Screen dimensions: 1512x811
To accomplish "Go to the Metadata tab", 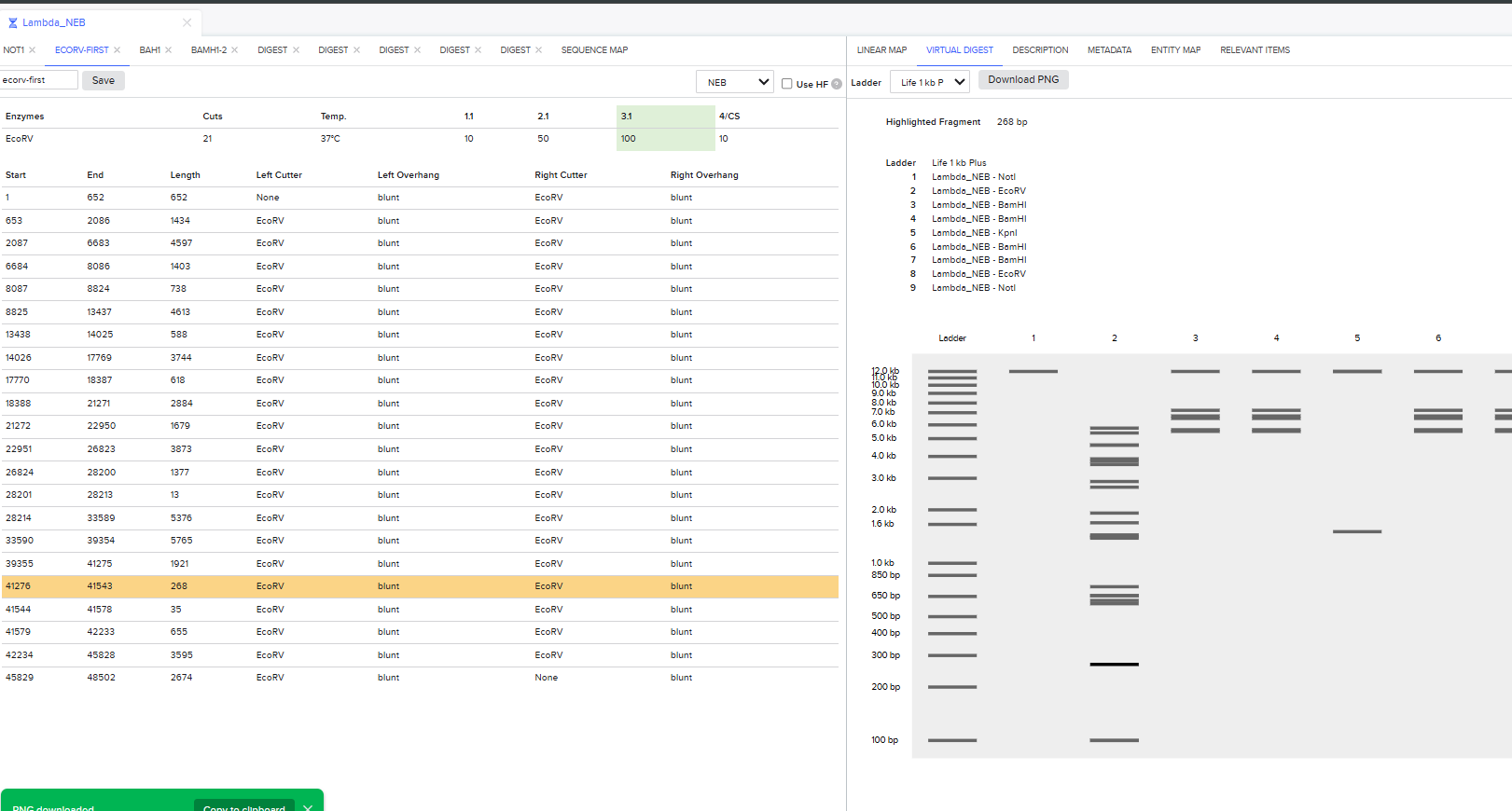I will click(1109, 50).
